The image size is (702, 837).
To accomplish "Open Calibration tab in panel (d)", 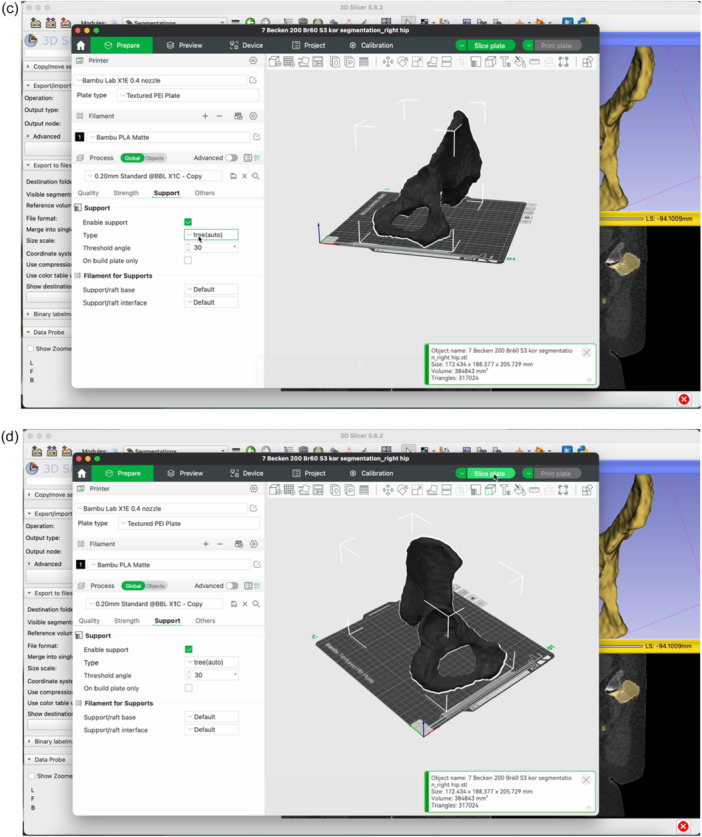I will point(372,473).
